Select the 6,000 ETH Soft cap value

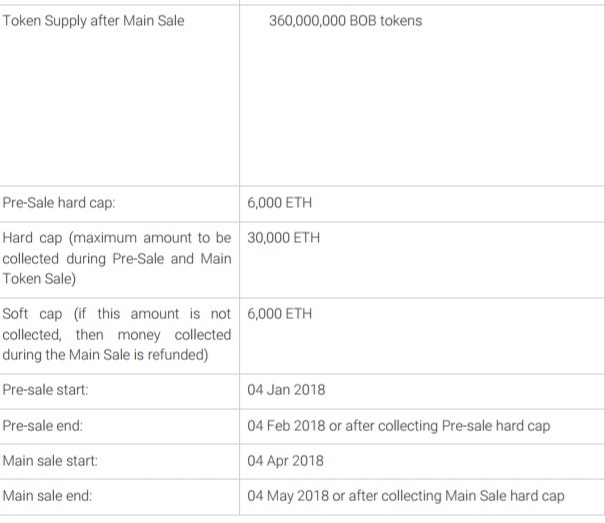(x=279, y=314)
